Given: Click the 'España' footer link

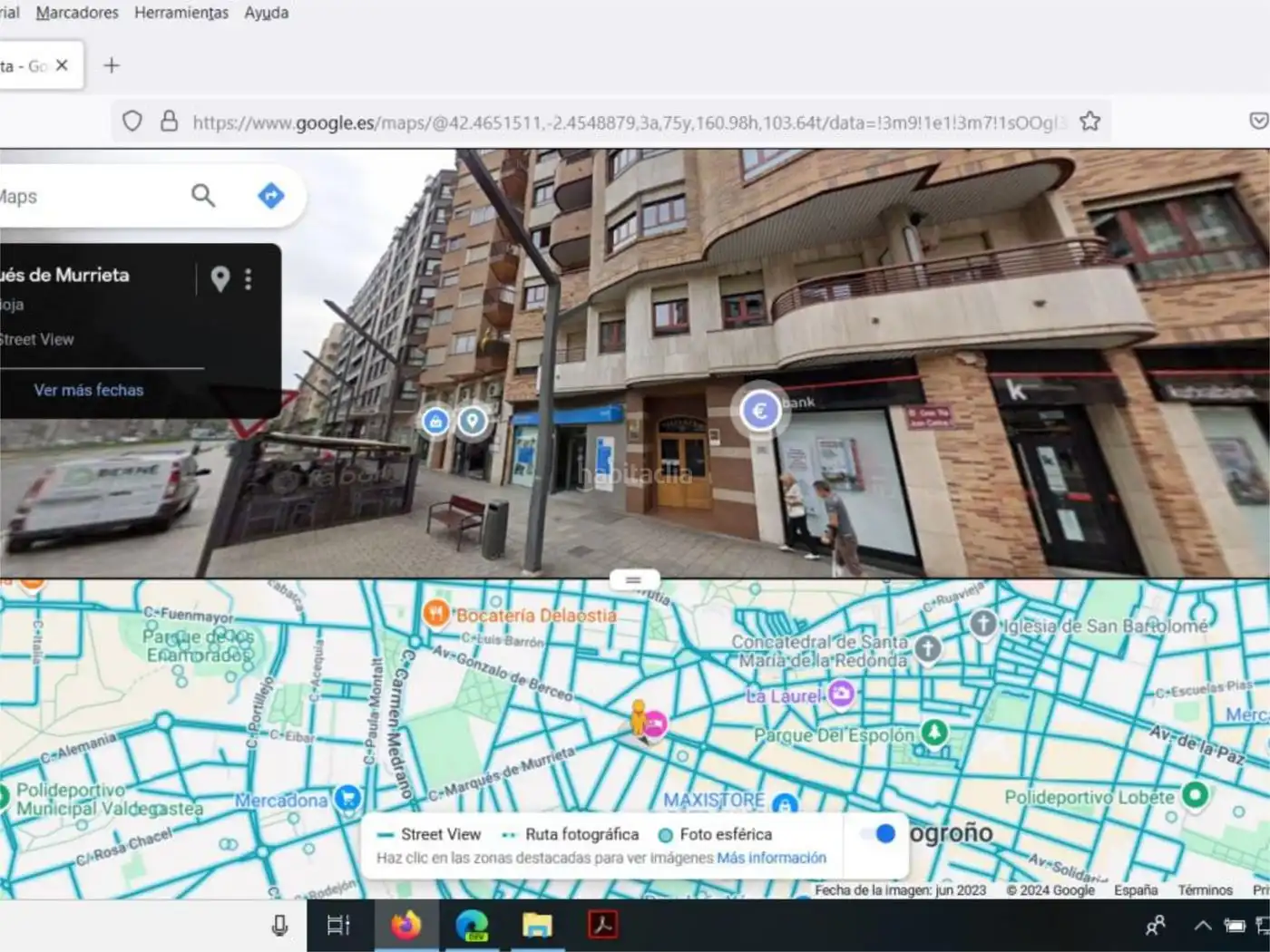Looking at the screenshot, I should (x=1136, y=890).
